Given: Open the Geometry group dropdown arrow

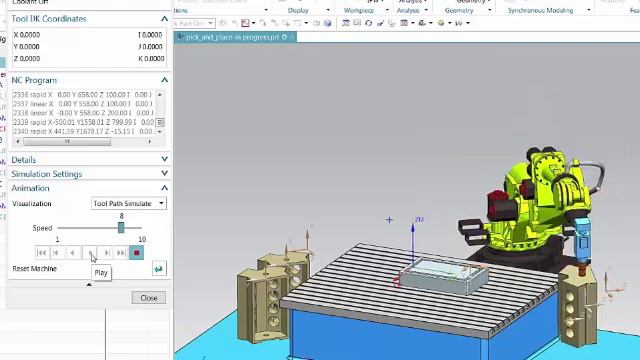Looking at the screenshot, I should tap(489, 10).
